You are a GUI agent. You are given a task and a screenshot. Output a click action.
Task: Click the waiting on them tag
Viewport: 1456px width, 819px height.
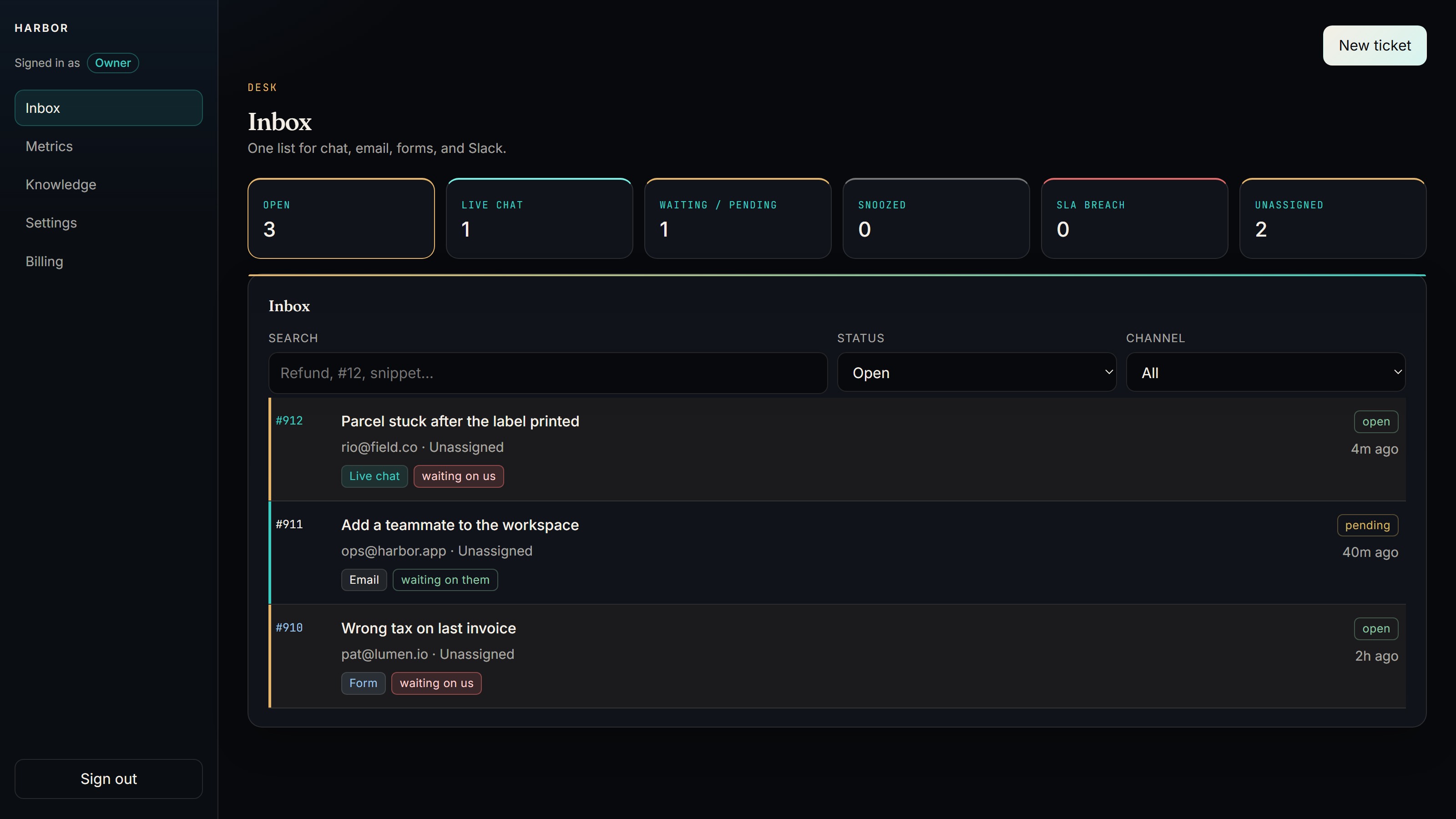tap(445, 580)
